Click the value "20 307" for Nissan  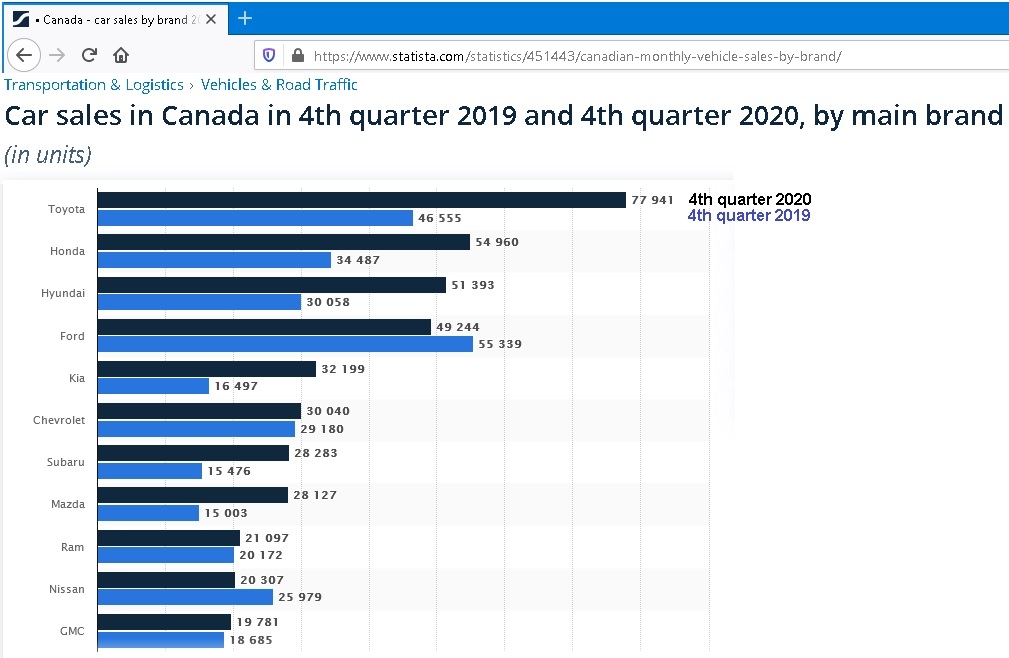tap(262, 580)
